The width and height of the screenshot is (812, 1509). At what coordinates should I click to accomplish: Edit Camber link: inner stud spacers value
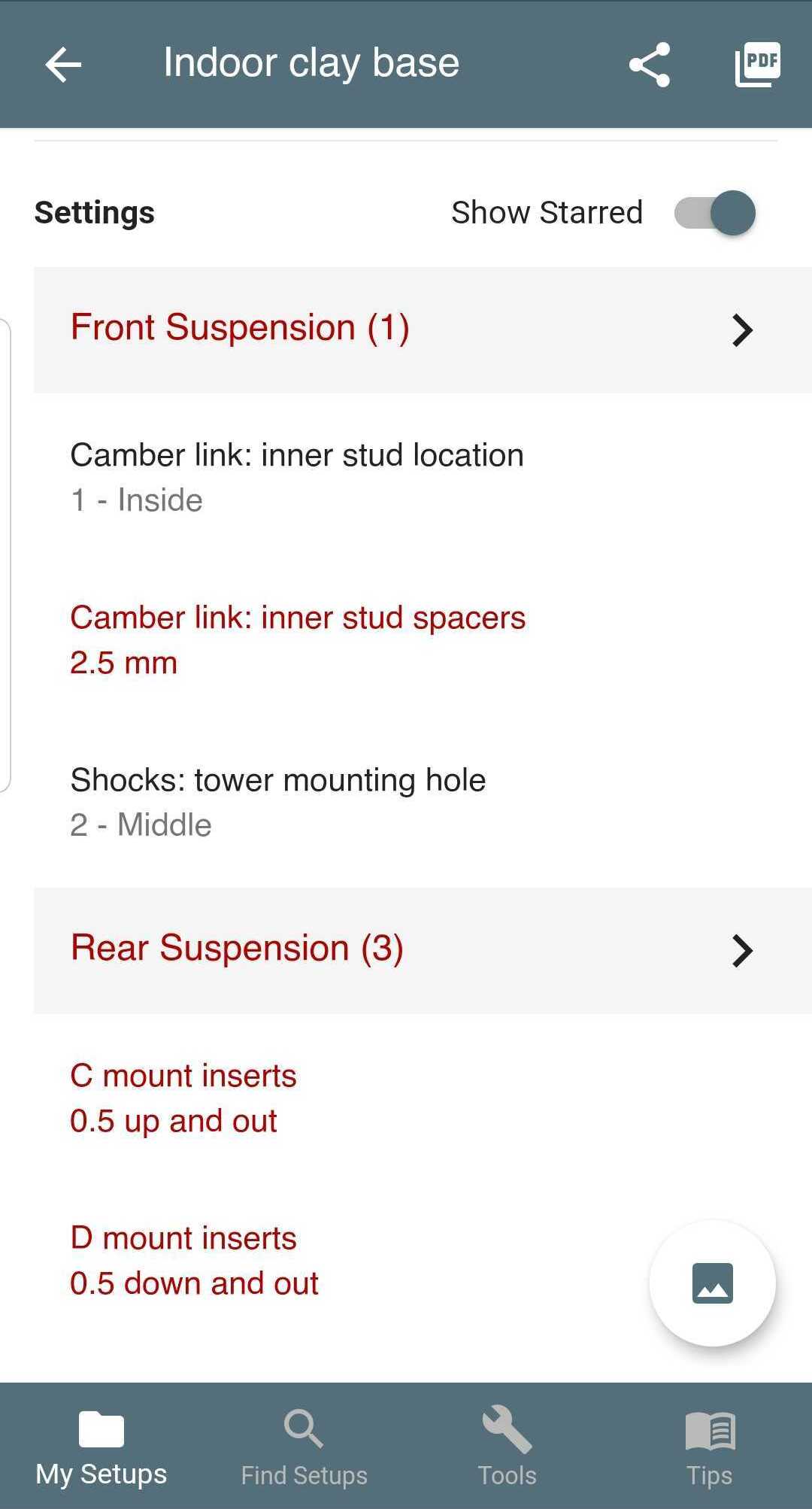coord(298,639)
